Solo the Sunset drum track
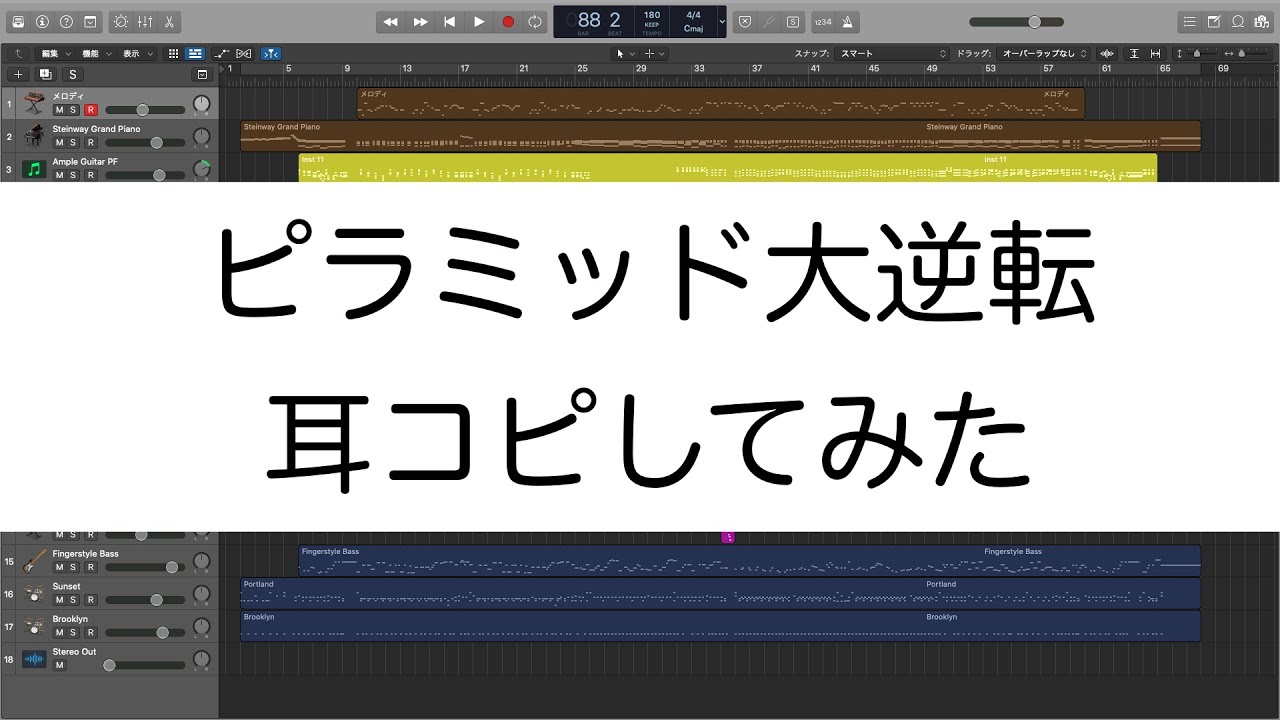1280x720 pixels. (73, 600)
